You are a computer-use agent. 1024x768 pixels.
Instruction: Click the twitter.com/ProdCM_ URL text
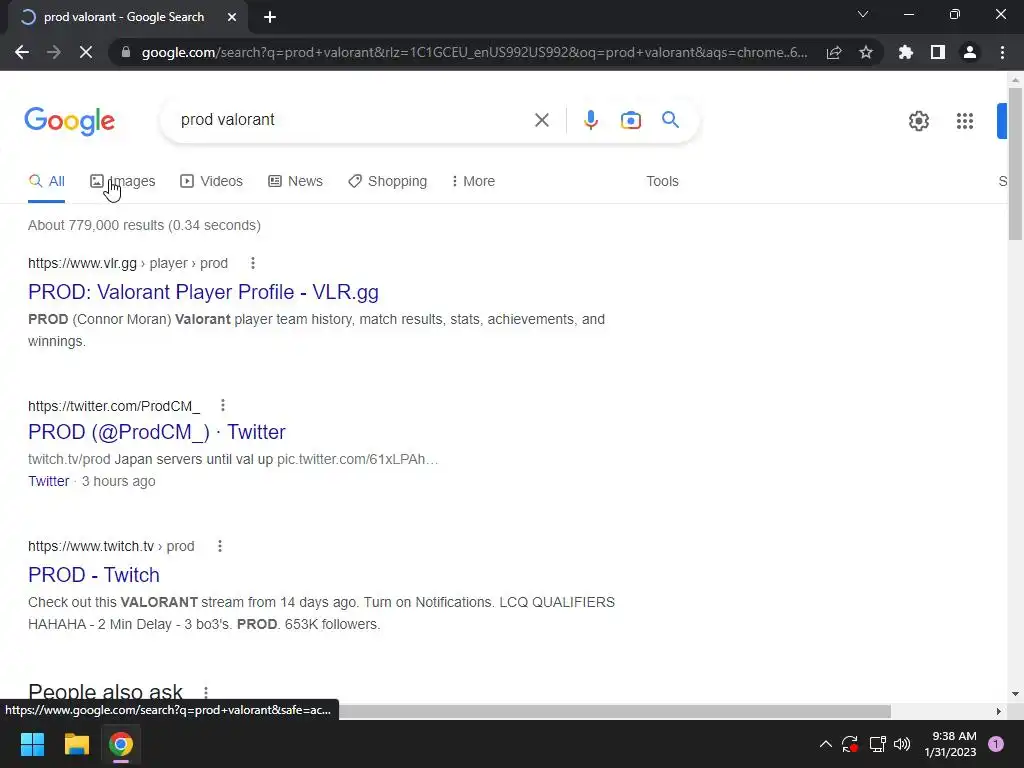click(114, 406)
